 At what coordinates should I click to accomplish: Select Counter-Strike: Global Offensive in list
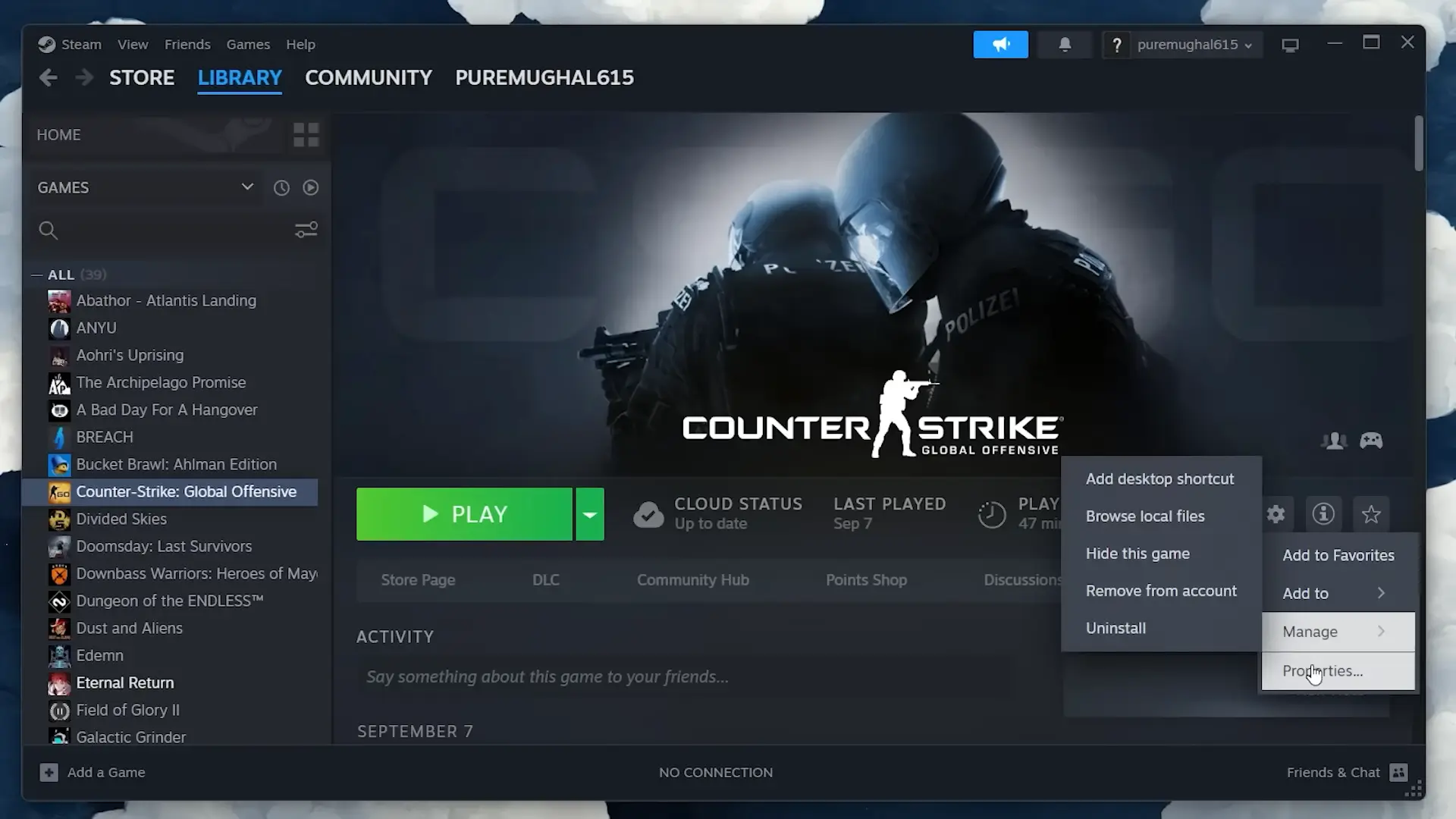coord(170,492)
